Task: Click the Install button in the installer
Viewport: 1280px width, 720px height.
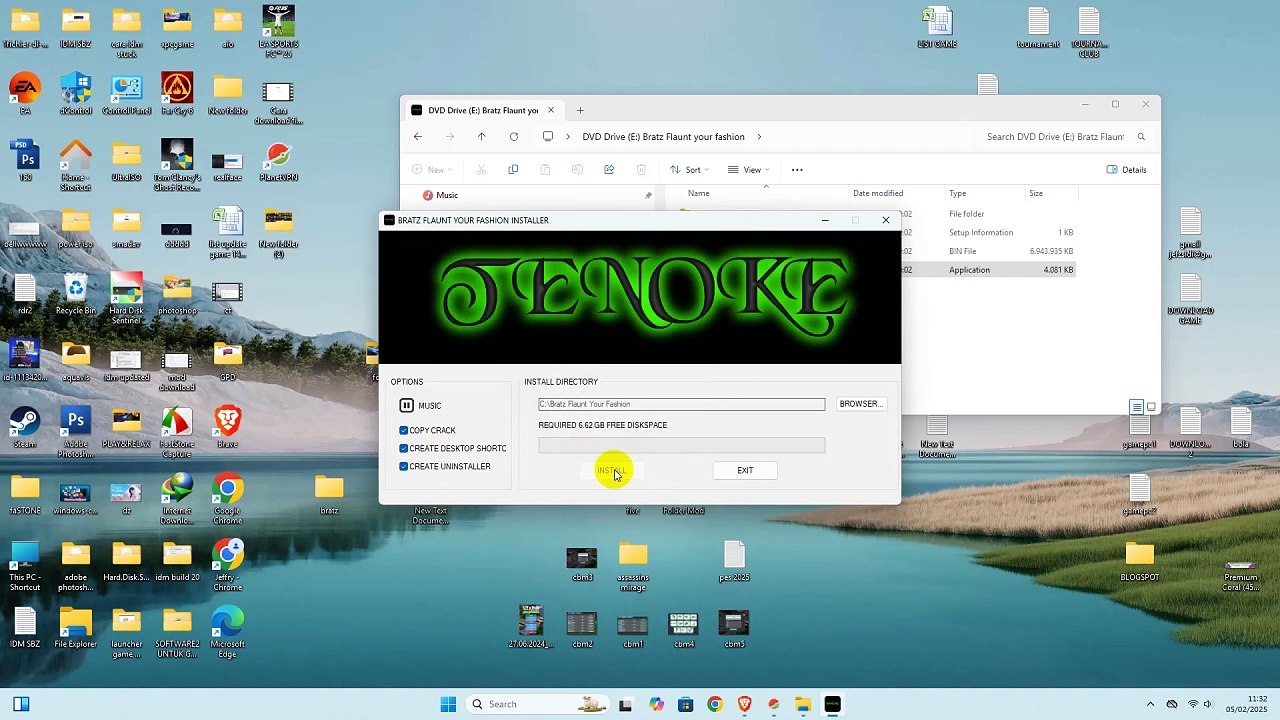Action: click(x=611, y=470)
